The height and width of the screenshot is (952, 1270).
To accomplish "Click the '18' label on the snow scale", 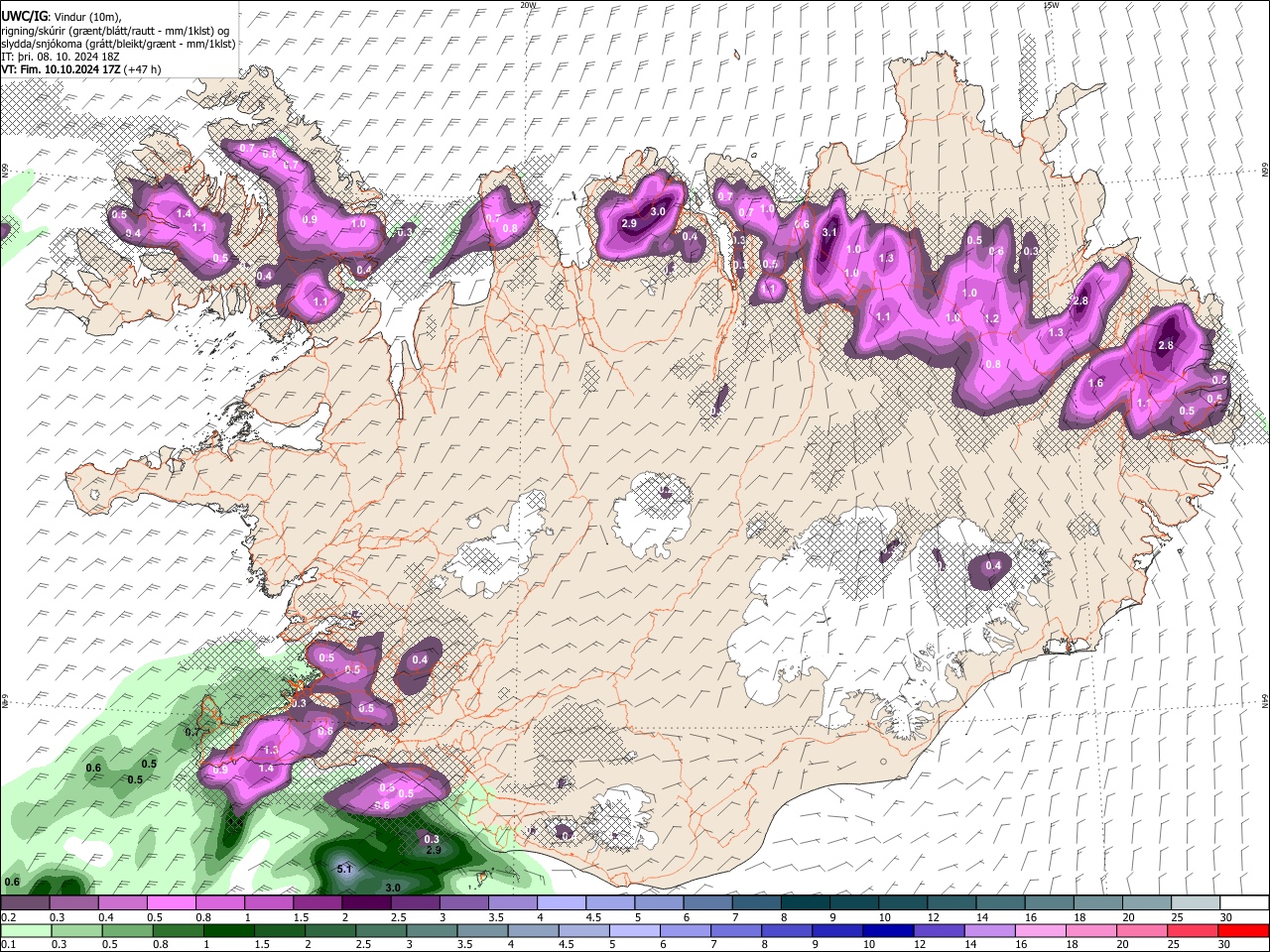I will (x=1079, y=917).
